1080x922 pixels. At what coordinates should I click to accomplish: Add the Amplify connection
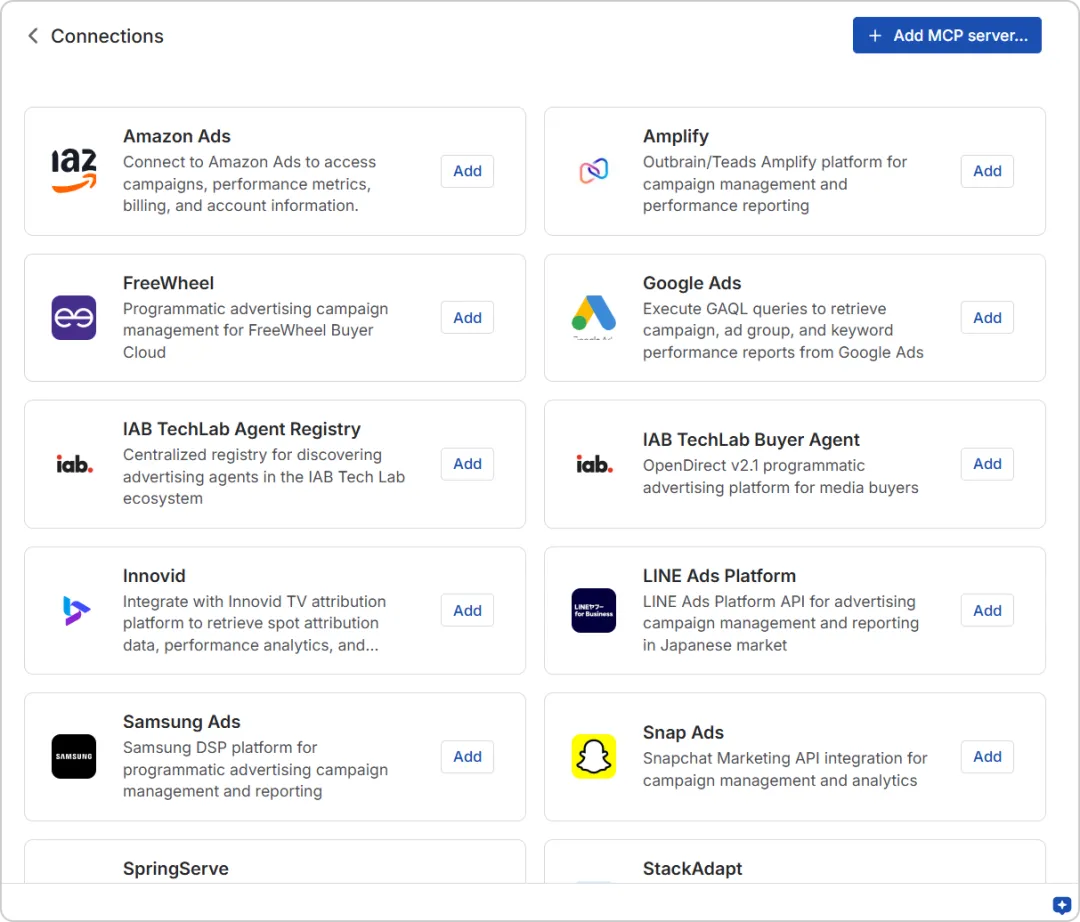point(987,171)
